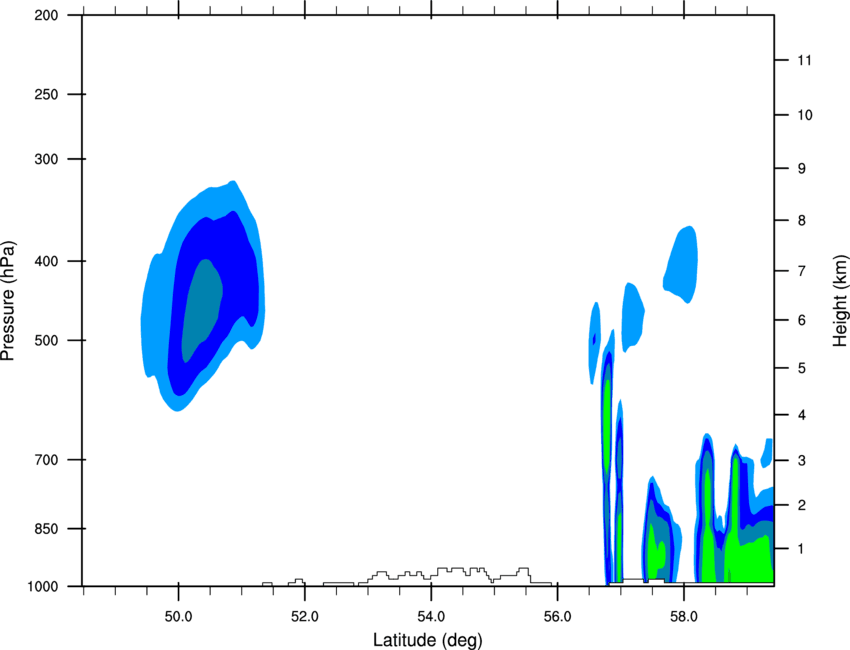Click pressure tick label 200

click(x=46, y=15)
